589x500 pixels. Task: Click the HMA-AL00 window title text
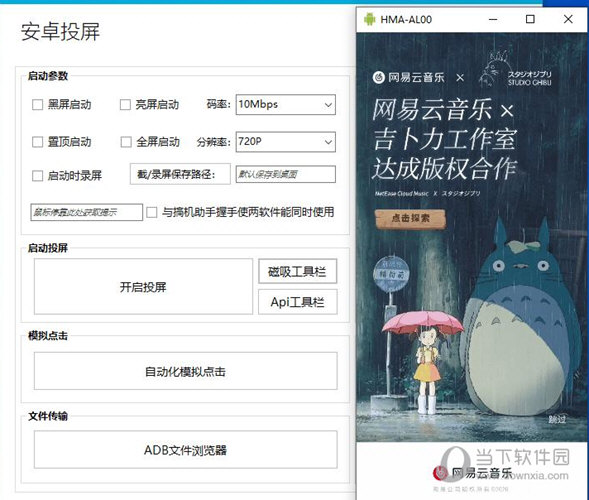[406, 20]
